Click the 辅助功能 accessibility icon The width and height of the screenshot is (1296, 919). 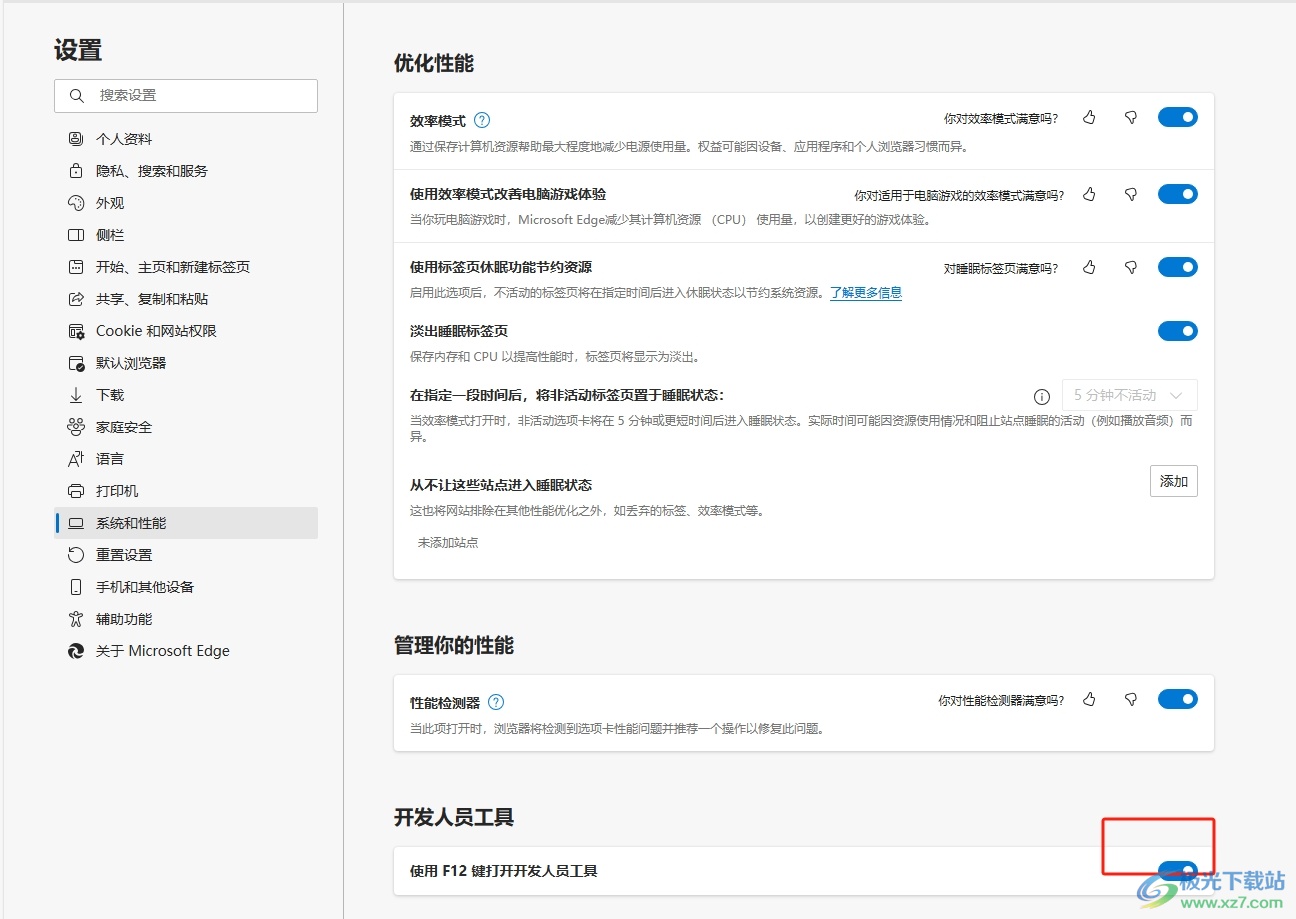pyautogui.click(x=76, y=619)
